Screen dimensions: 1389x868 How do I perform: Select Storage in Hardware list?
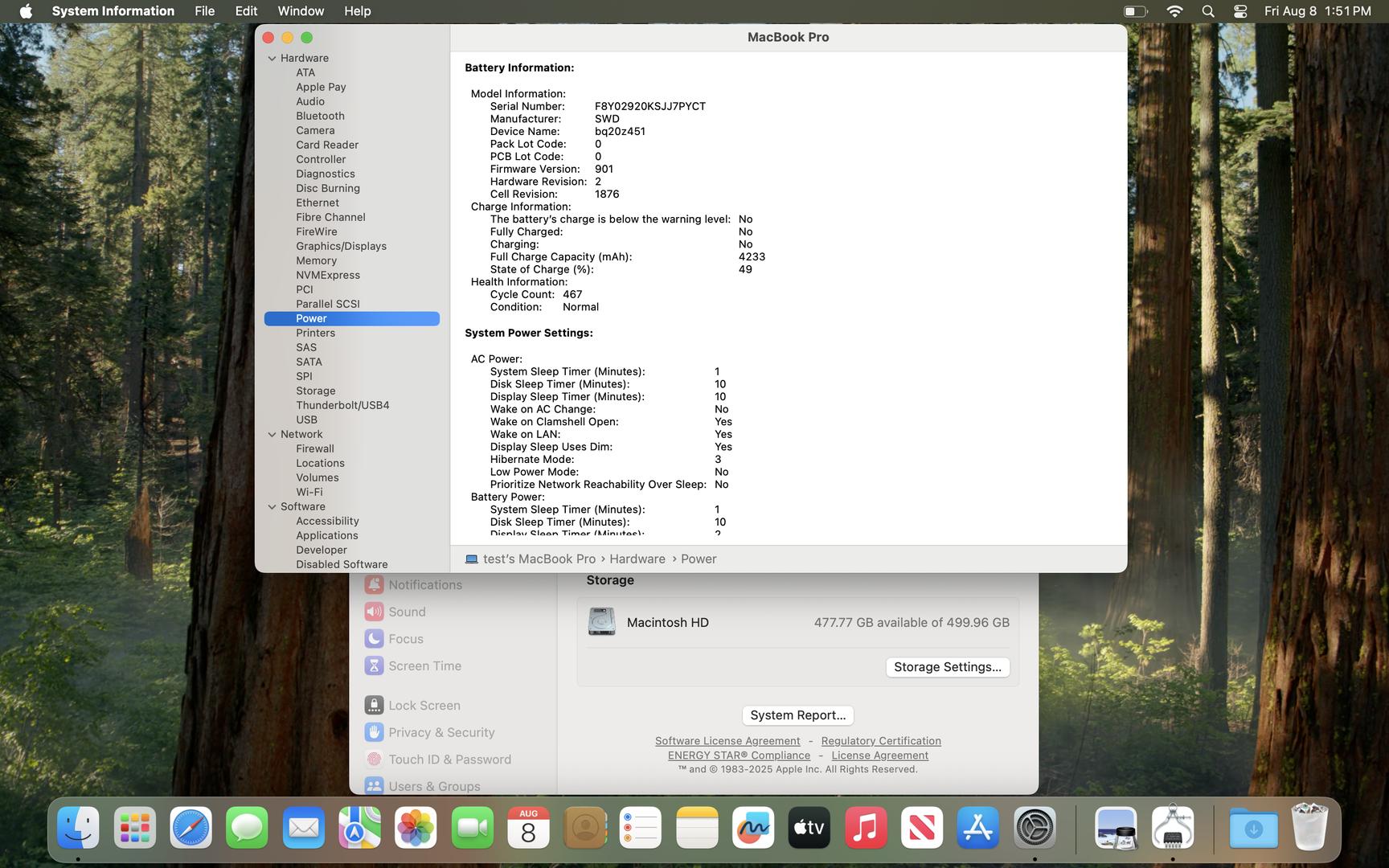pos(316,391)
